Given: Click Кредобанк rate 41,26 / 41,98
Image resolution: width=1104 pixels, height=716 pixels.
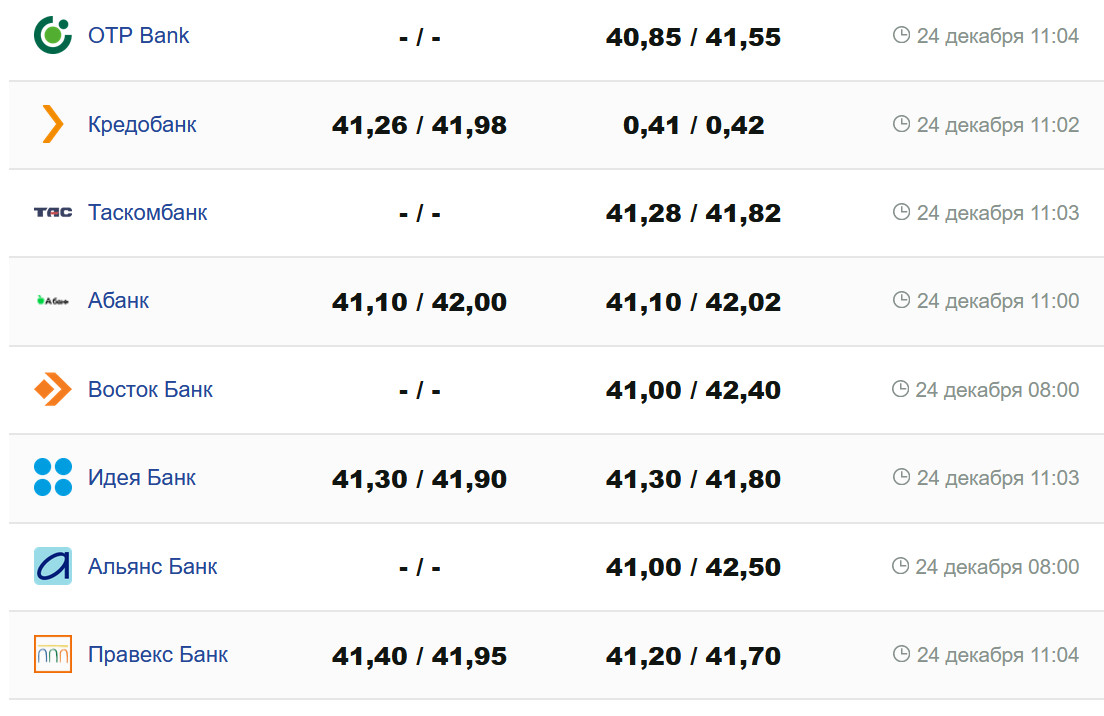Looking at the screenshot, I should tap(419, 126).
